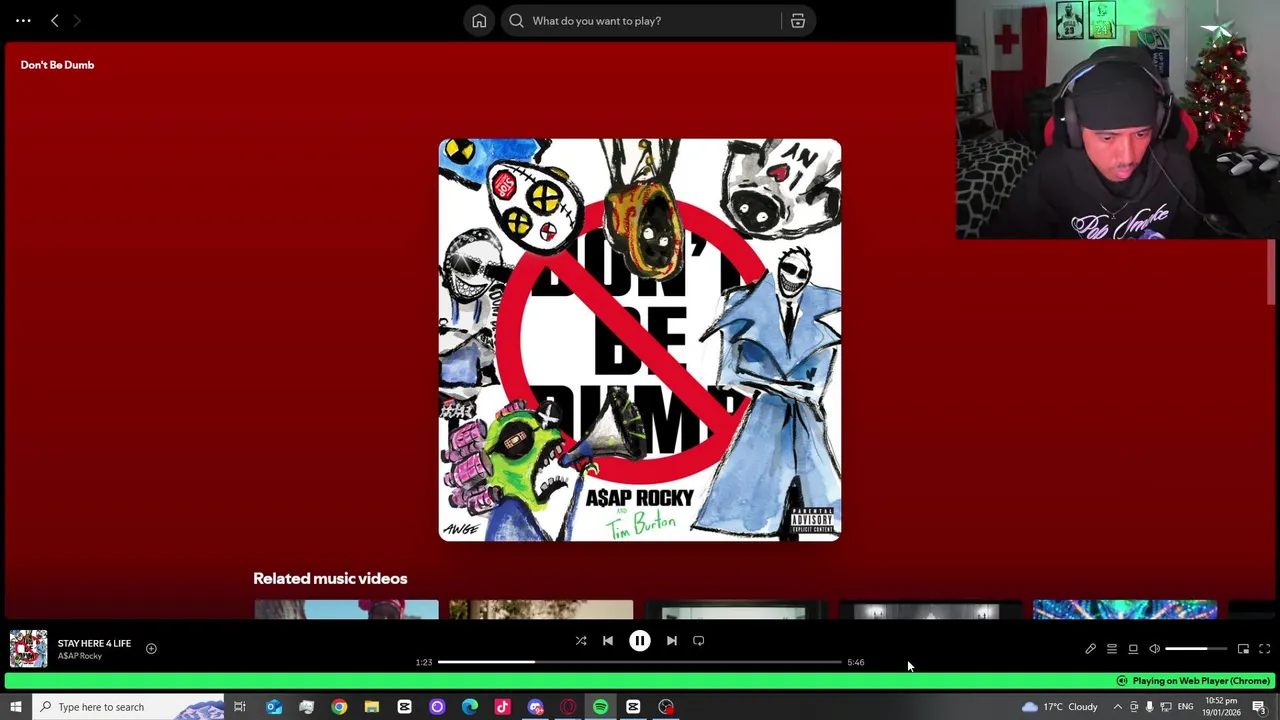Viewport: 1280px width, 720px height.
Task: Open Spotify Home
Action: (x=479, y=21)
